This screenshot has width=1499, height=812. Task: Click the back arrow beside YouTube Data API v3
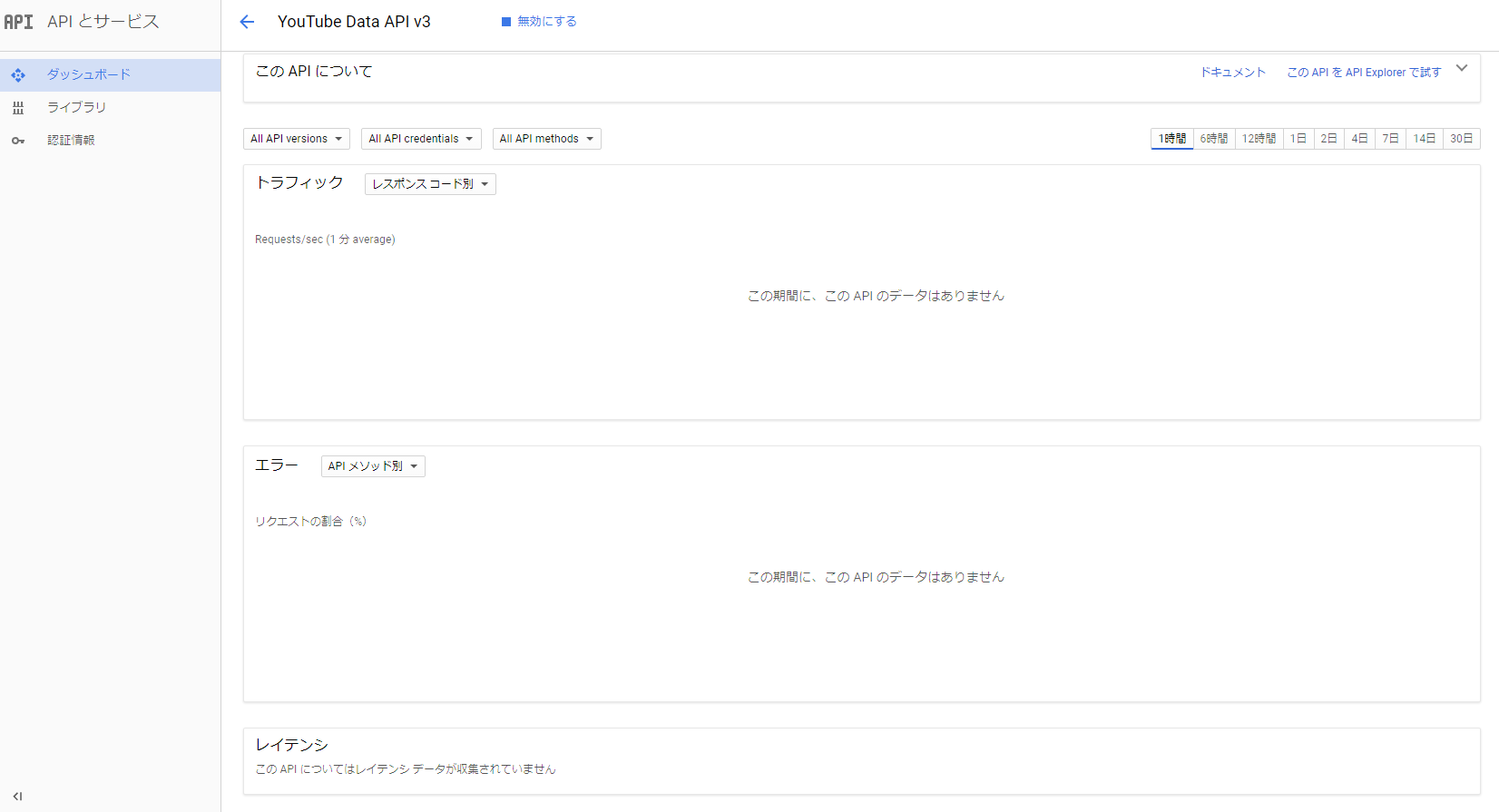coord(247,22)
